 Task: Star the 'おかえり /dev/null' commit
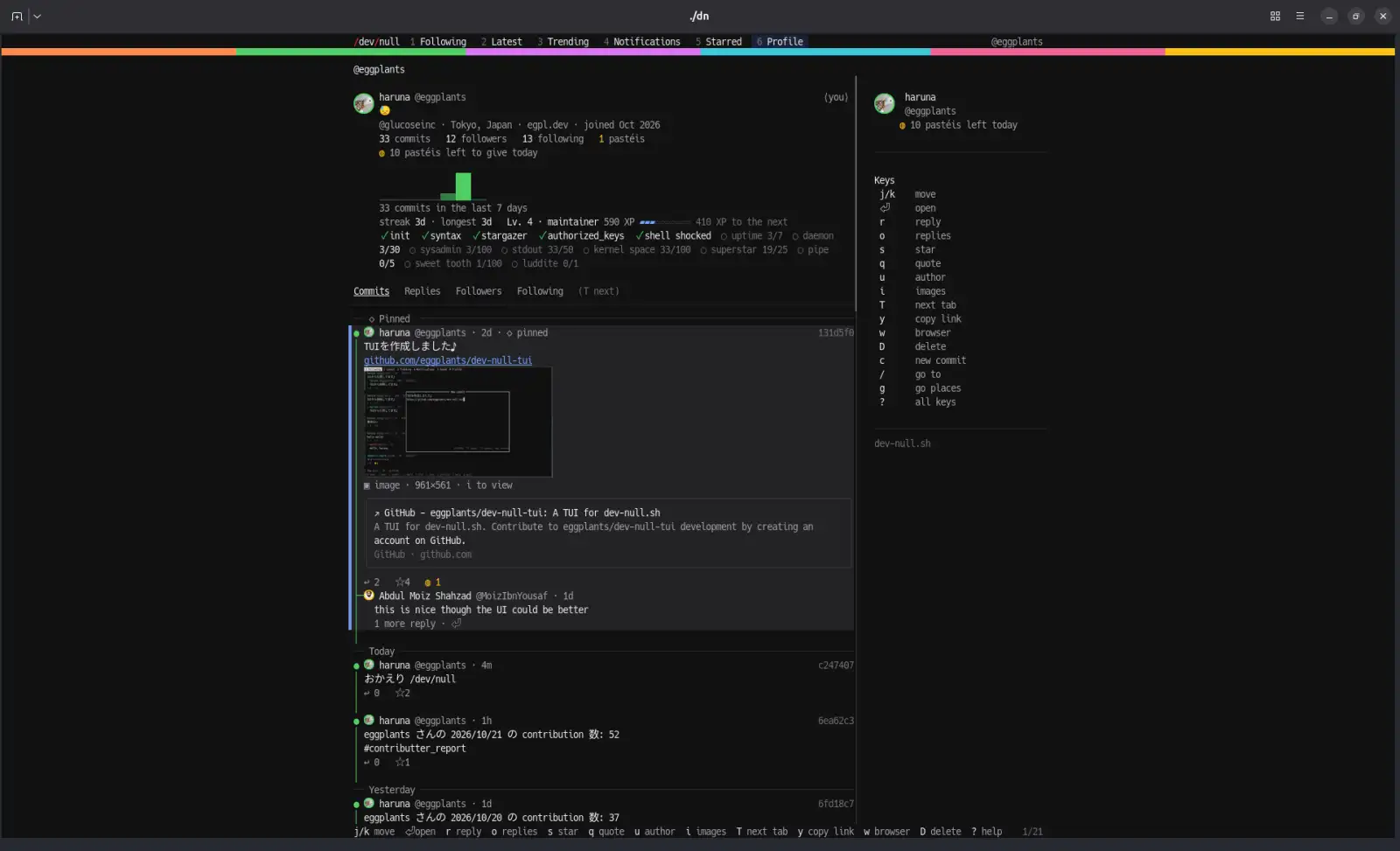[402, 694]
